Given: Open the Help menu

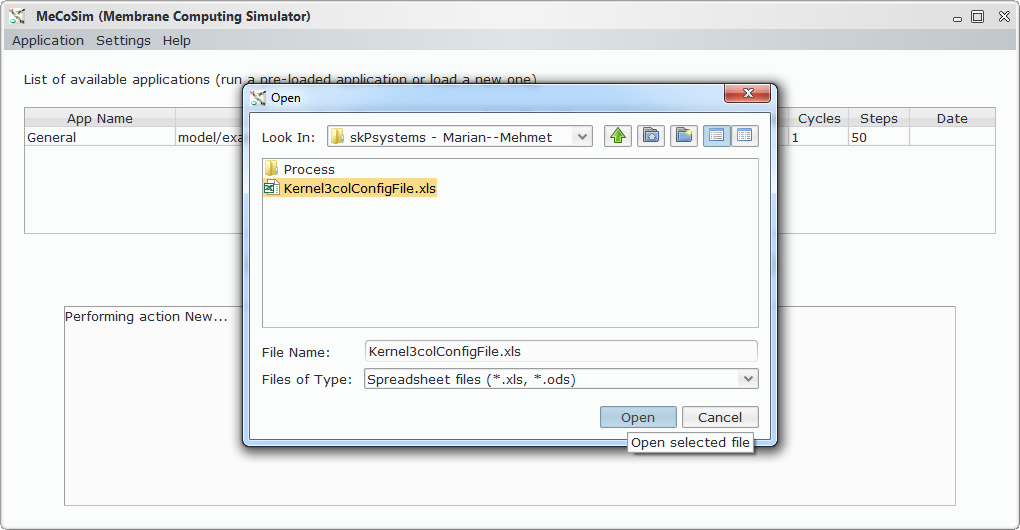Looking at the screenshot, I should (176, 40).
